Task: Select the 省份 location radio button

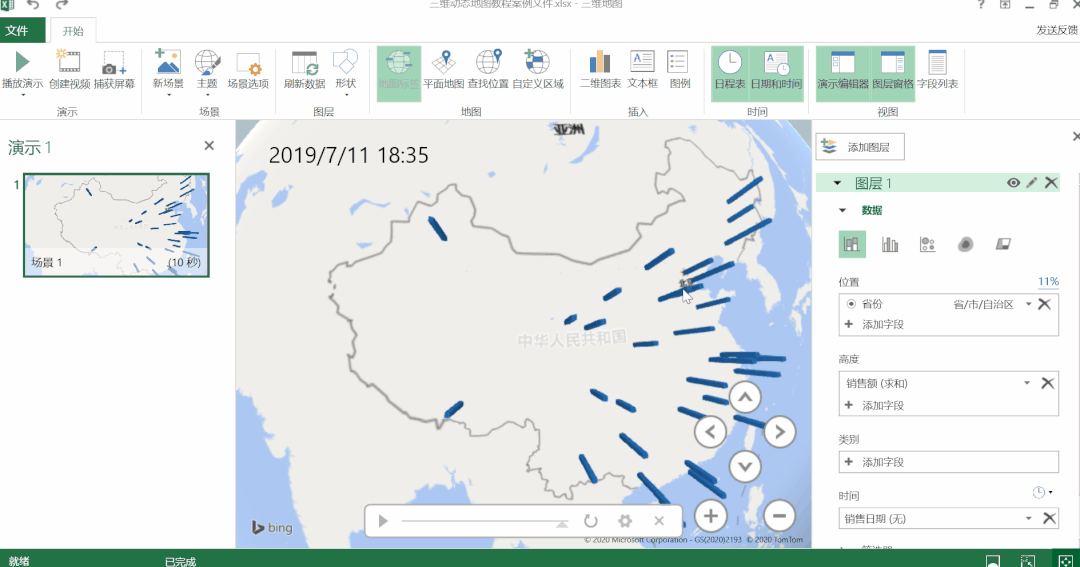Action: point(851,304)
